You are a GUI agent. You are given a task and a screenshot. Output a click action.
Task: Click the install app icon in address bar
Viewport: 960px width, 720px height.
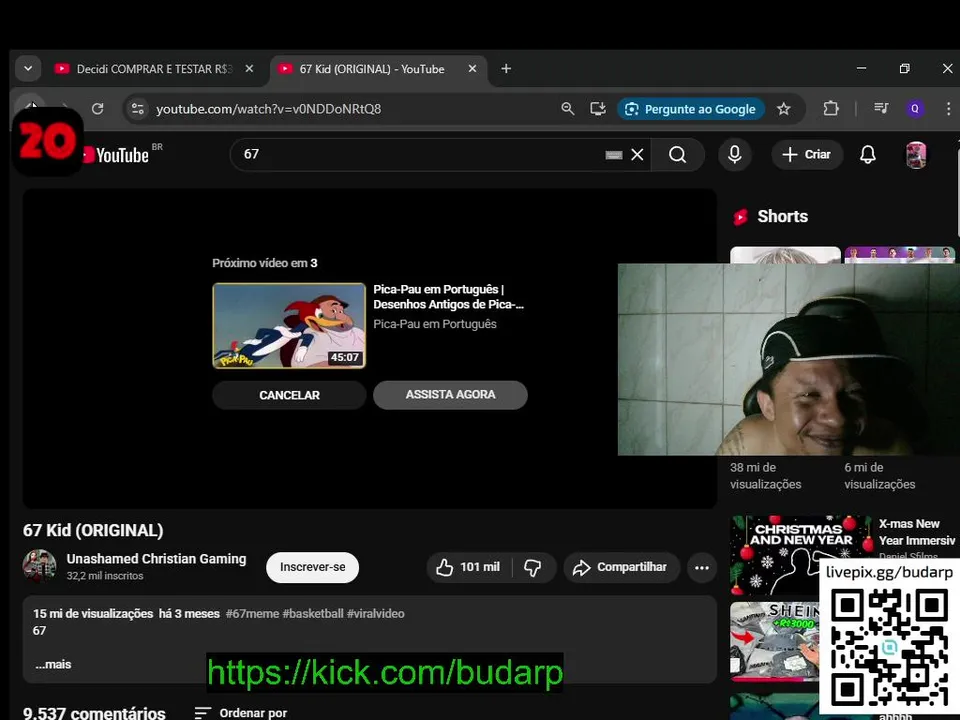tap(598, 109)
